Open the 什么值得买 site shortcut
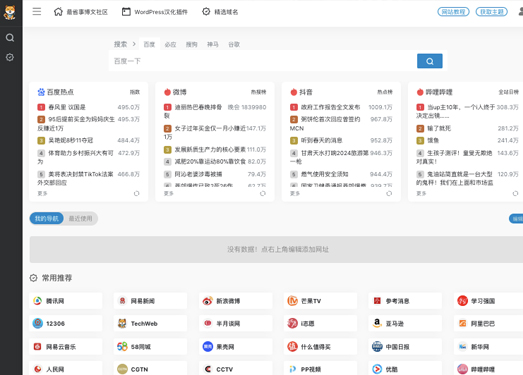This screenshot has height=375, width=523. click(320, 347)
